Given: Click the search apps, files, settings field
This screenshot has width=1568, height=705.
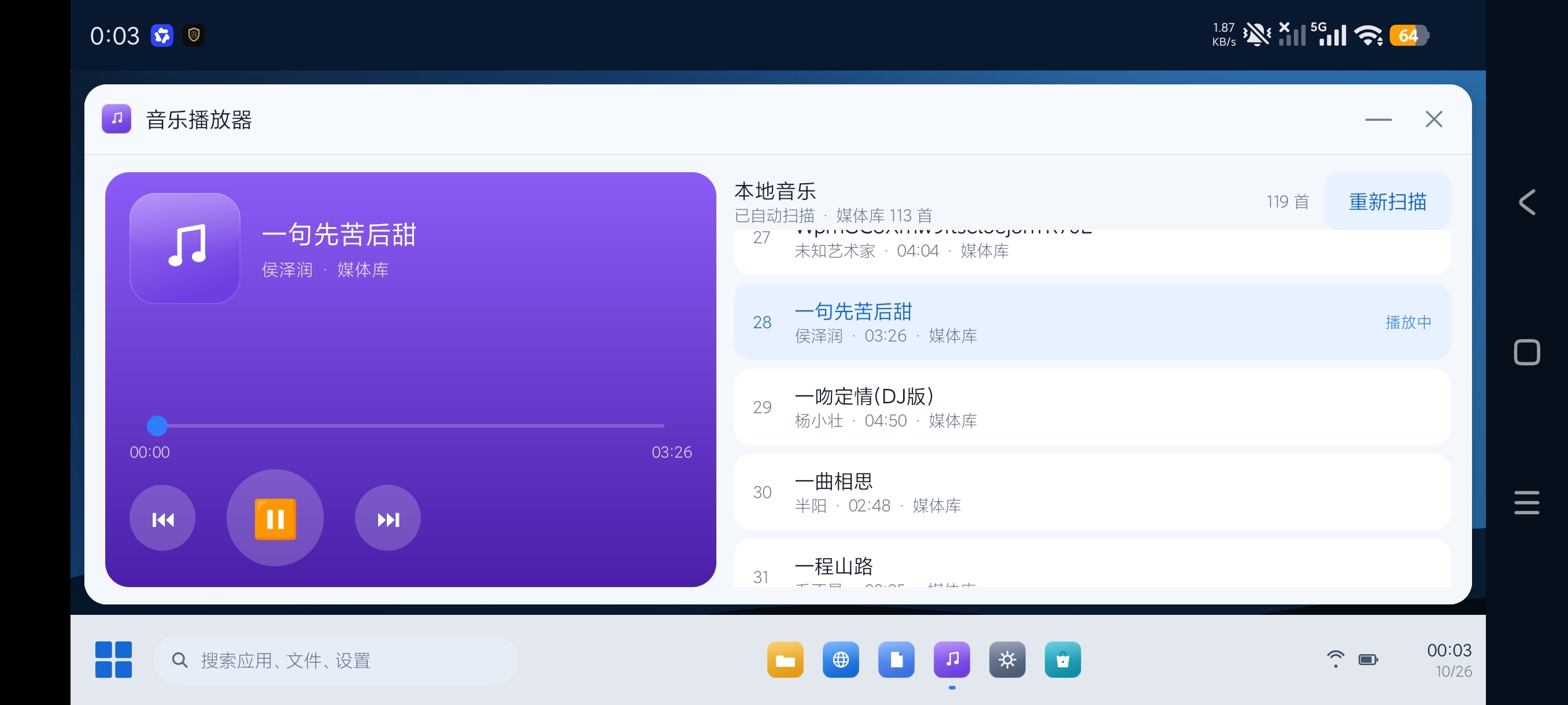Looking at the screenshot, I should (x=335, y=660).
